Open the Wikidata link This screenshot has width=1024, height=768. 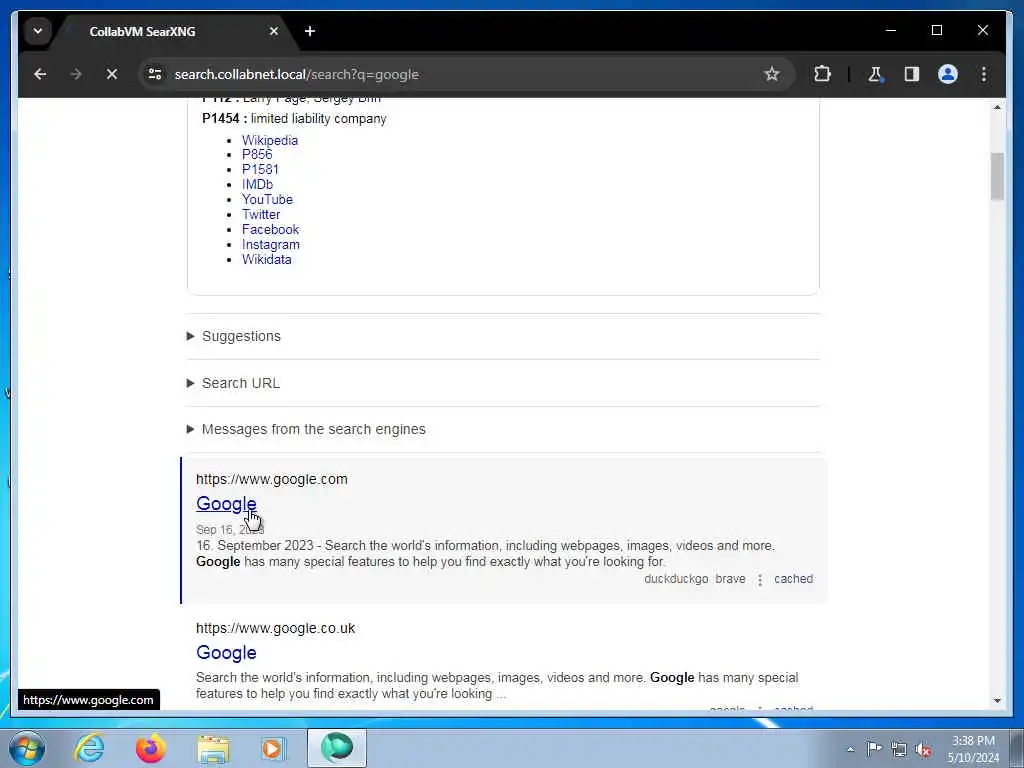click(266, 260)
